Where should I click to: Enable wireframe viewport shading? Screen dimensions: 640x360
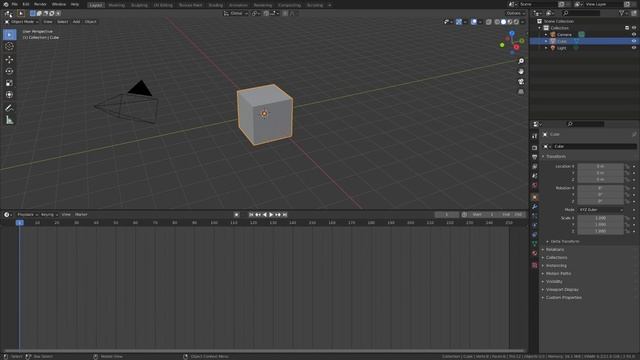(497, 22)
